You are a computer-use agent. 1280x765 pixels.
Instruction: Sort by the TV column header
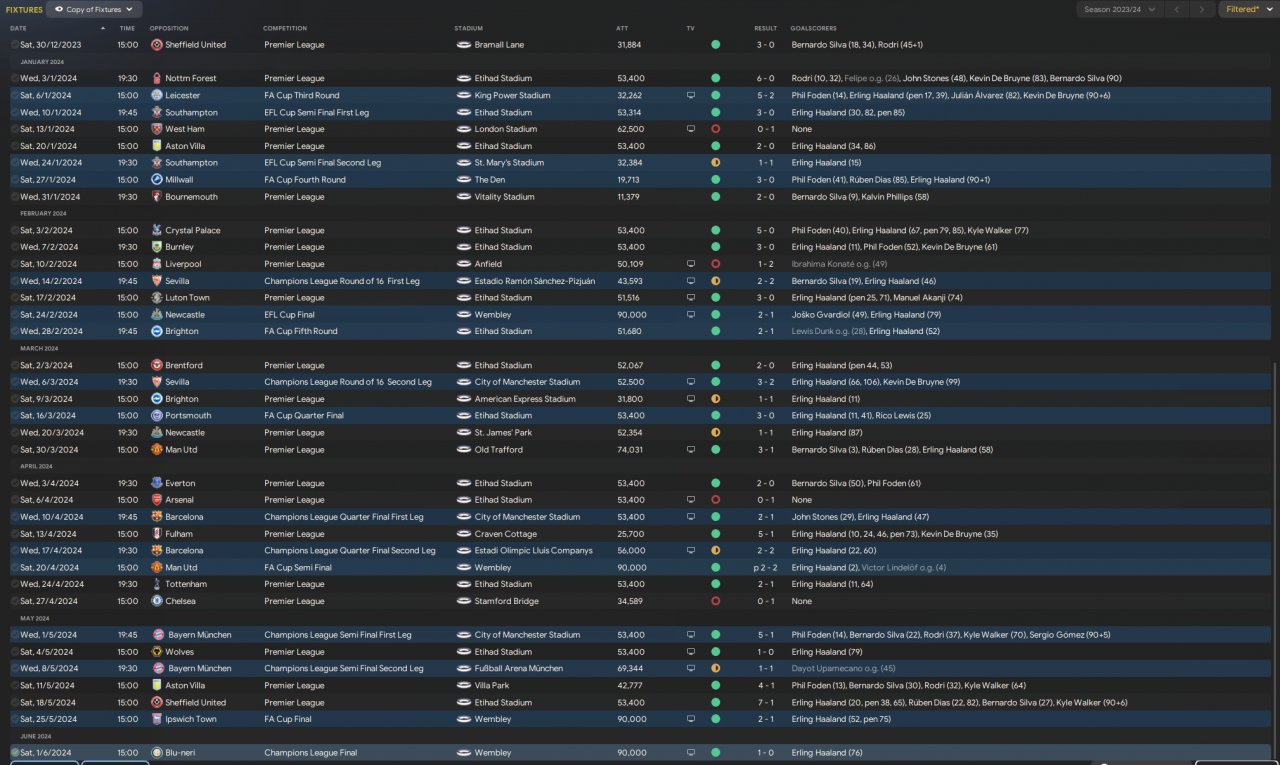[690, 28]
